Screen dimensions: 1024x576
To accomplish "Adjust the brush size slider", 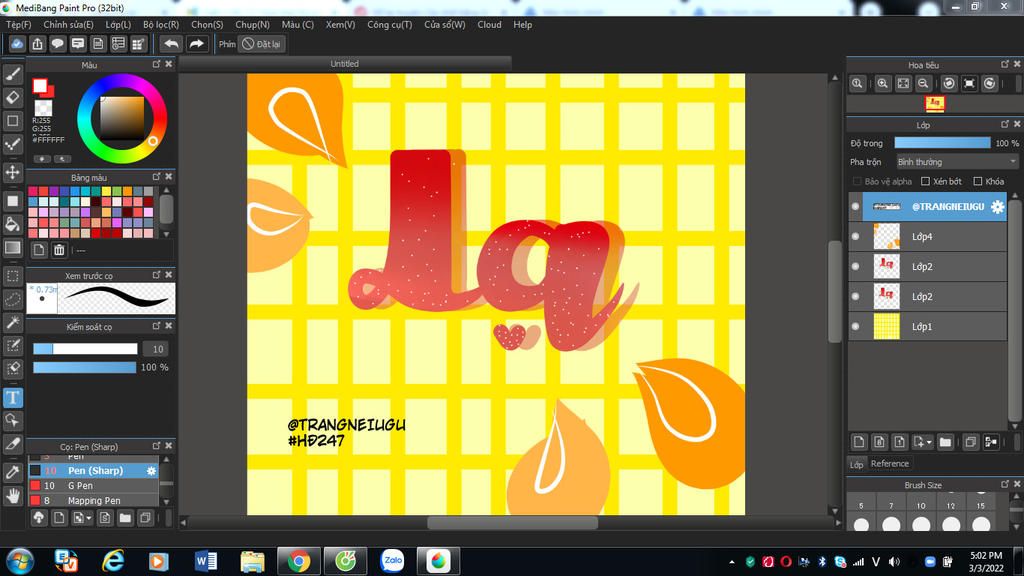I will [86, 349].
